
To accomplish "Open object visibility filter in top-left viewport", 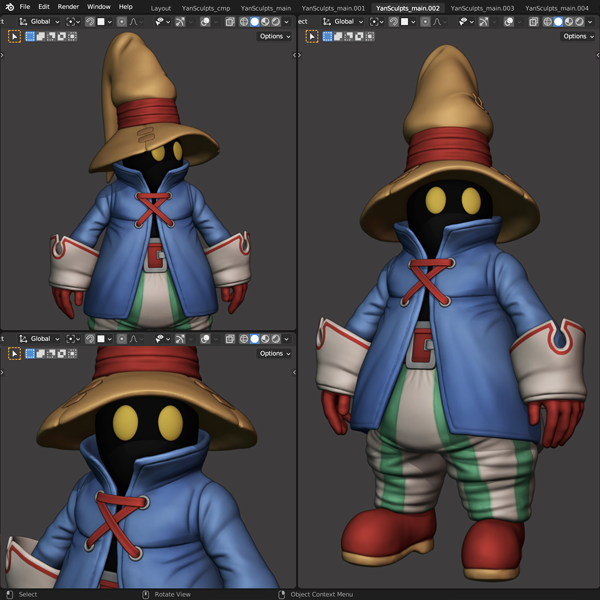I will click(x=162, y=22).
